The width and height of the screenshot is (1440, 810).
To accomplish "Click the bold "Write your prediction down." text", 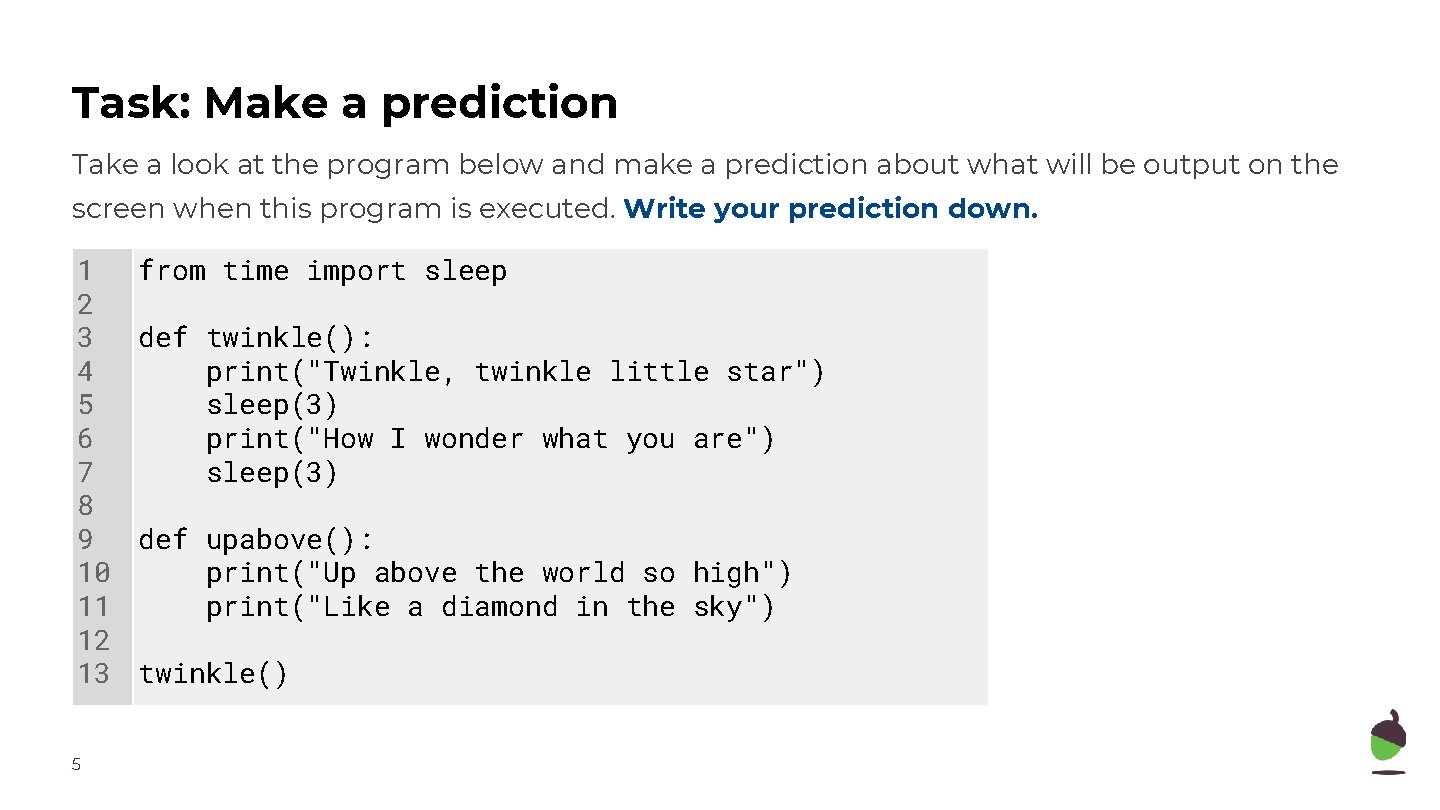I will (830, 209).
